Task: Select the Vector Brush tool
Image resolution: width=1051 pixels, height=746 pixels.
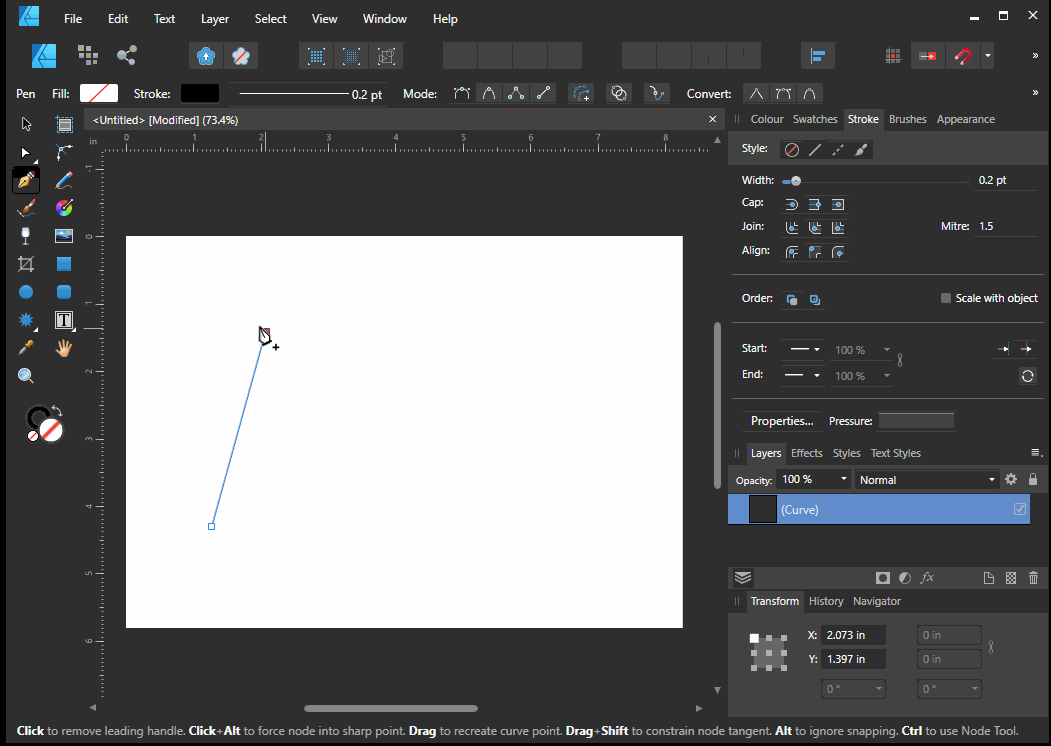Action: pyautogui.click(x=25, y=207)
